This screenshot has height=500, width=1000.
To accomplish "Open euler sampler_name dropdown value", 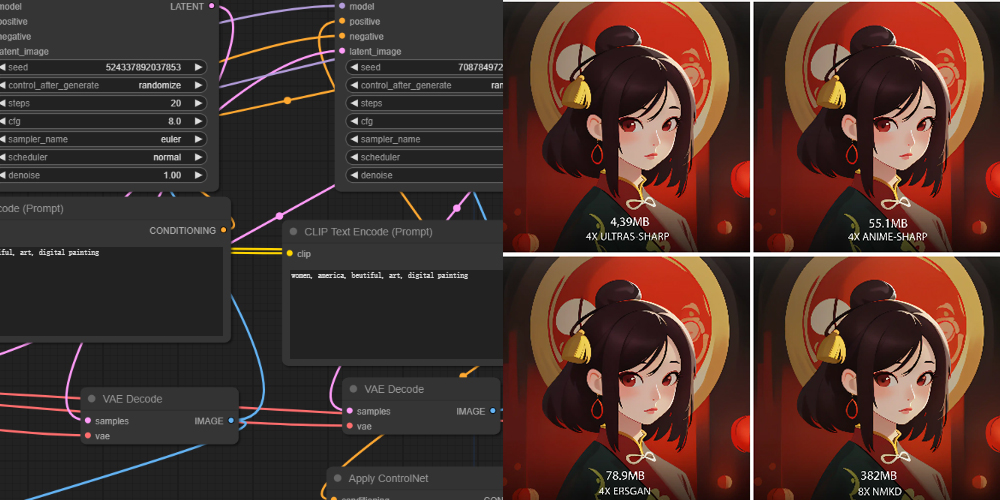I will (x=170, y=139).
